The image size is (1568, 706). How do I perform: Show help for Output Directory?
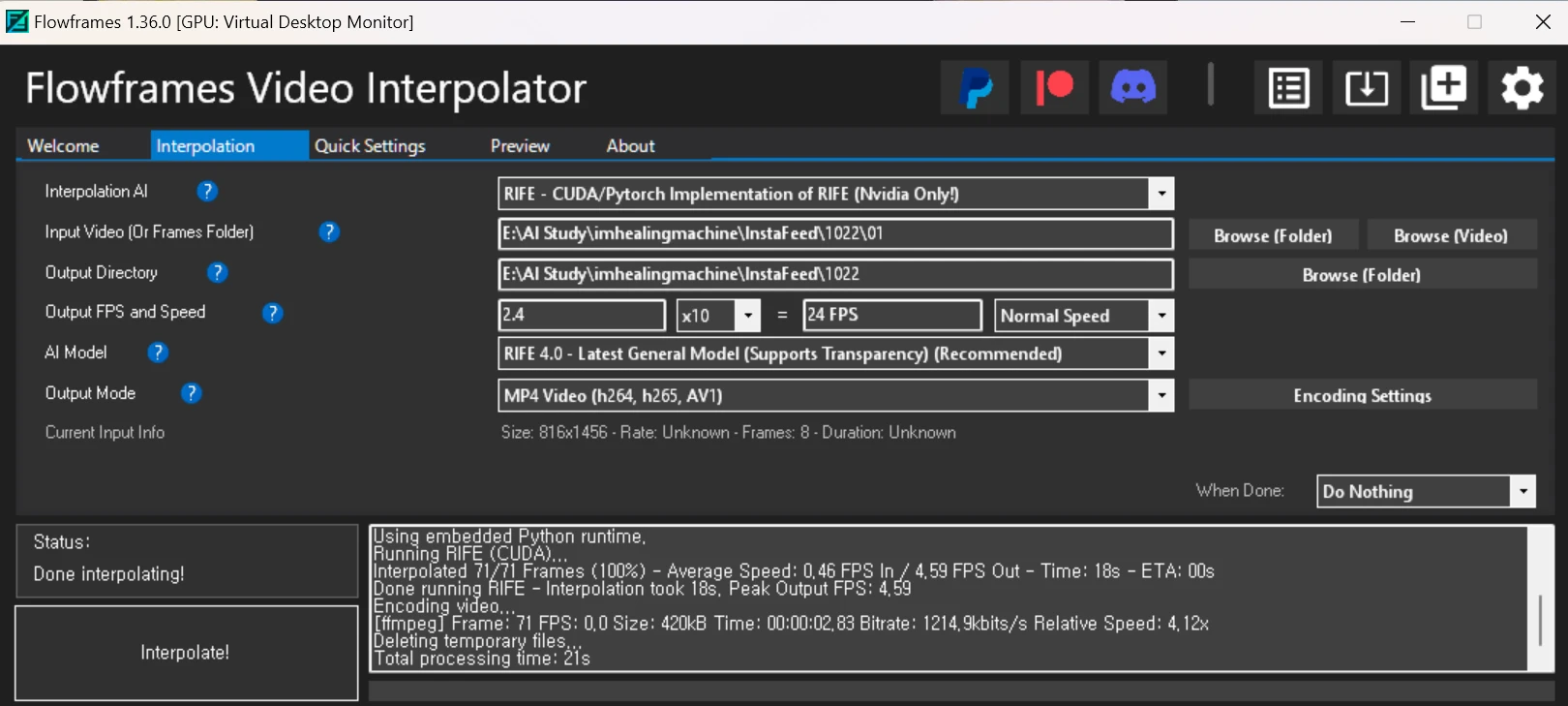point(218,273)
